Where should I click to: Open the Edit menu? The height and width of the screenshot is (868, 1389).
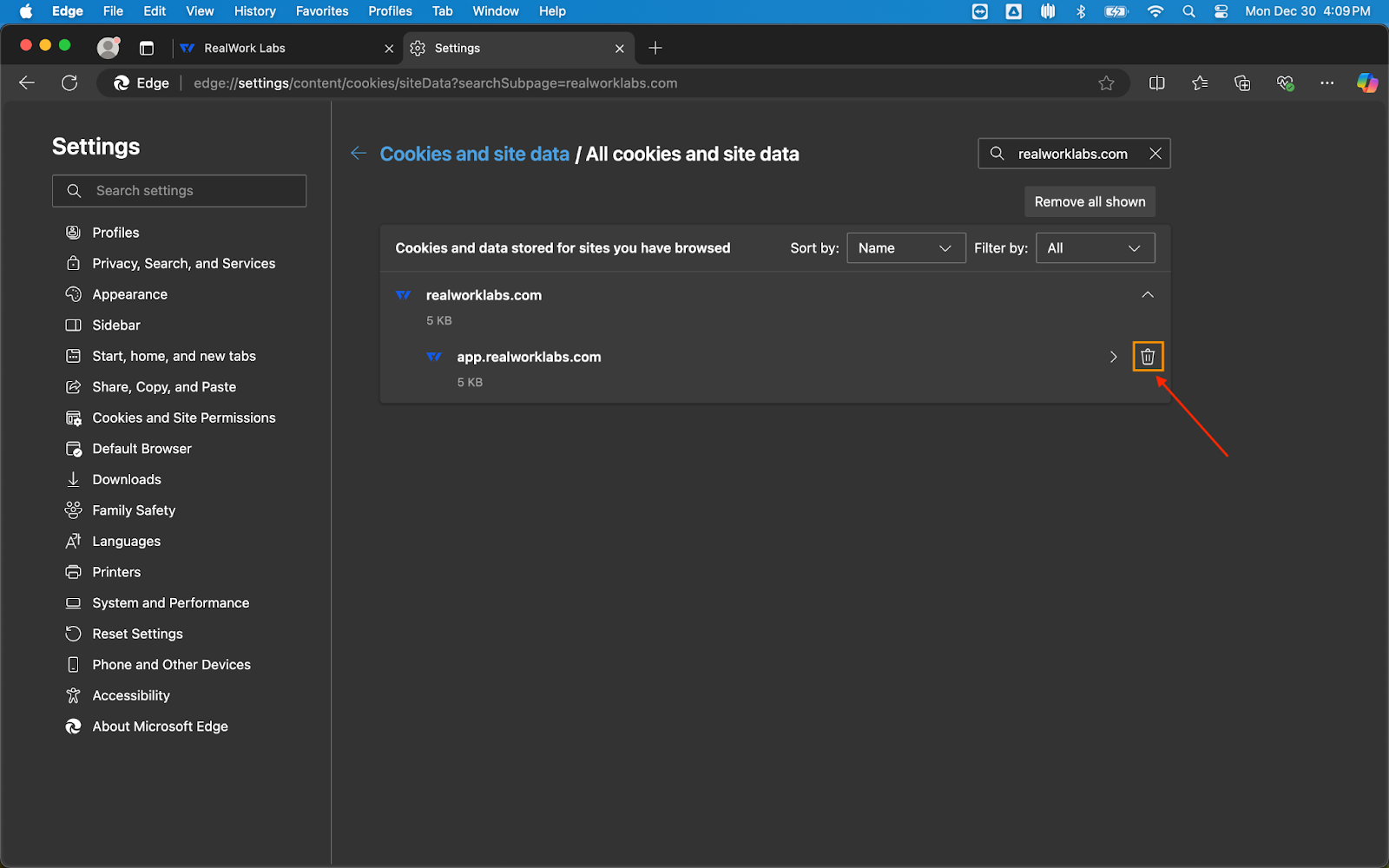(155, 11)
